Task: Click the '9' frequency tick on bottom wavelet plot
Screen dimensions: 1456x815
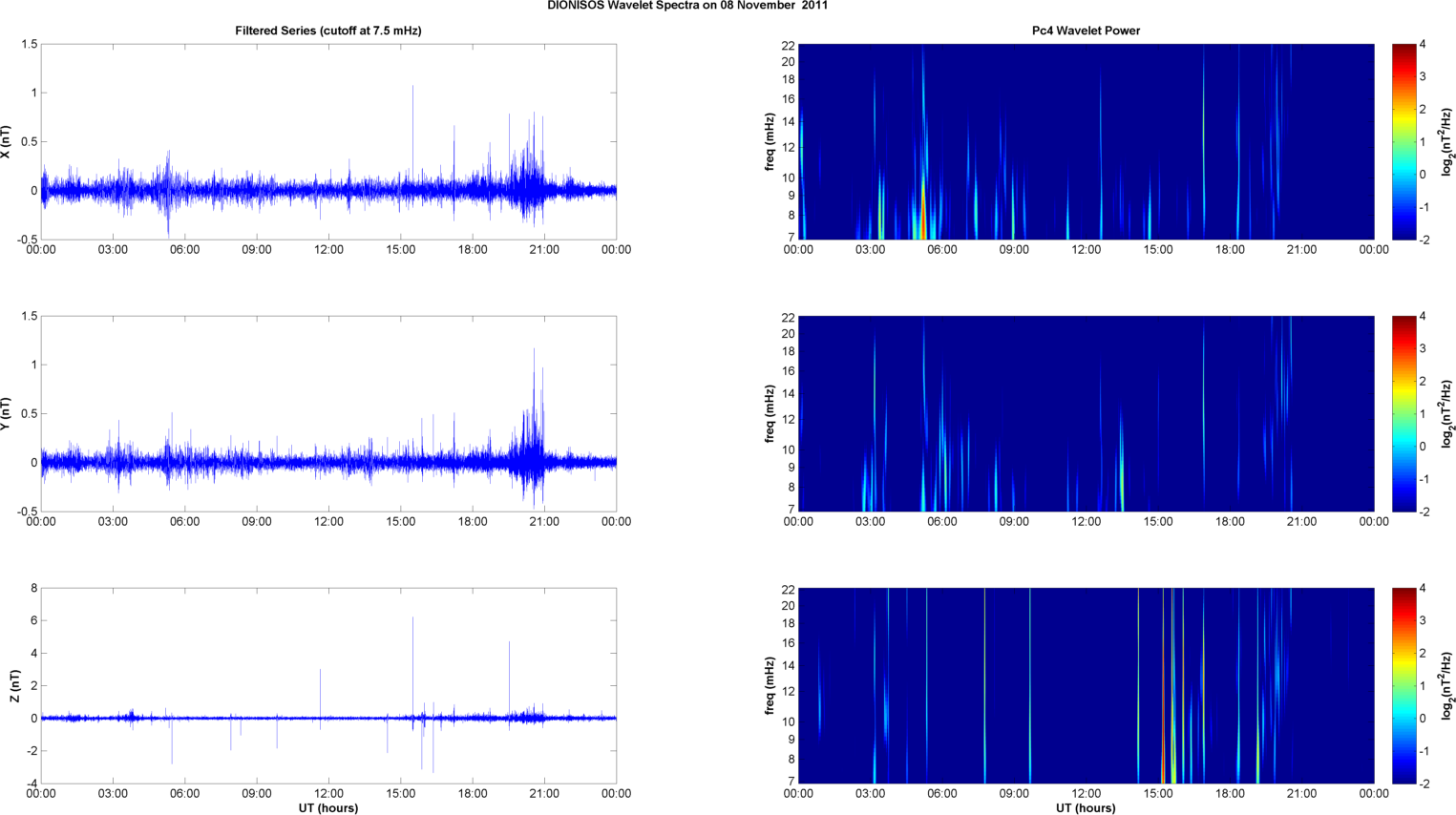Action: (791, 740)
